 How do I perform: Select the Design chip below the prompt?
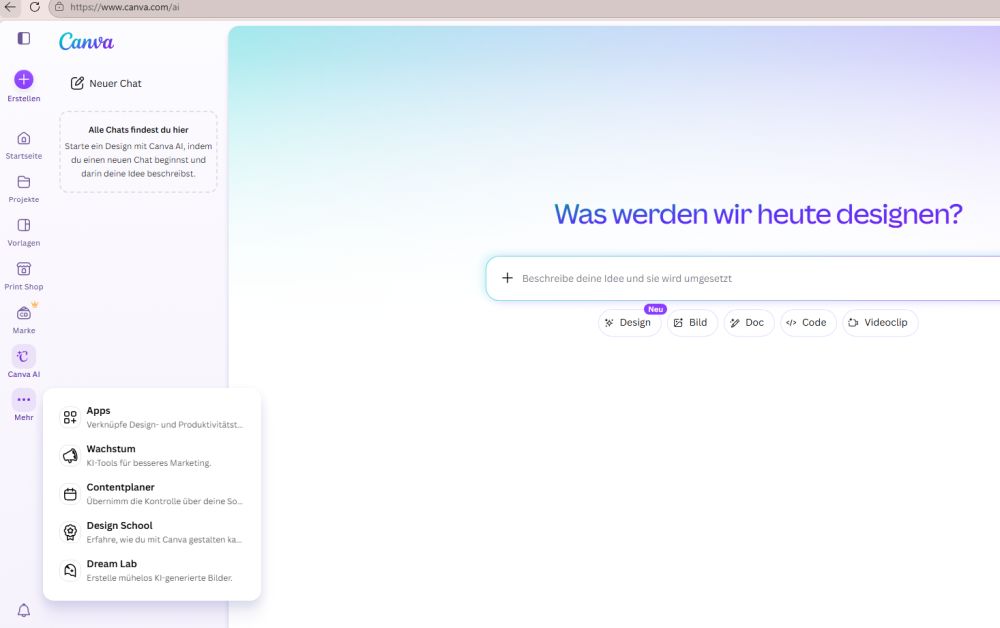tap(629, 323)
